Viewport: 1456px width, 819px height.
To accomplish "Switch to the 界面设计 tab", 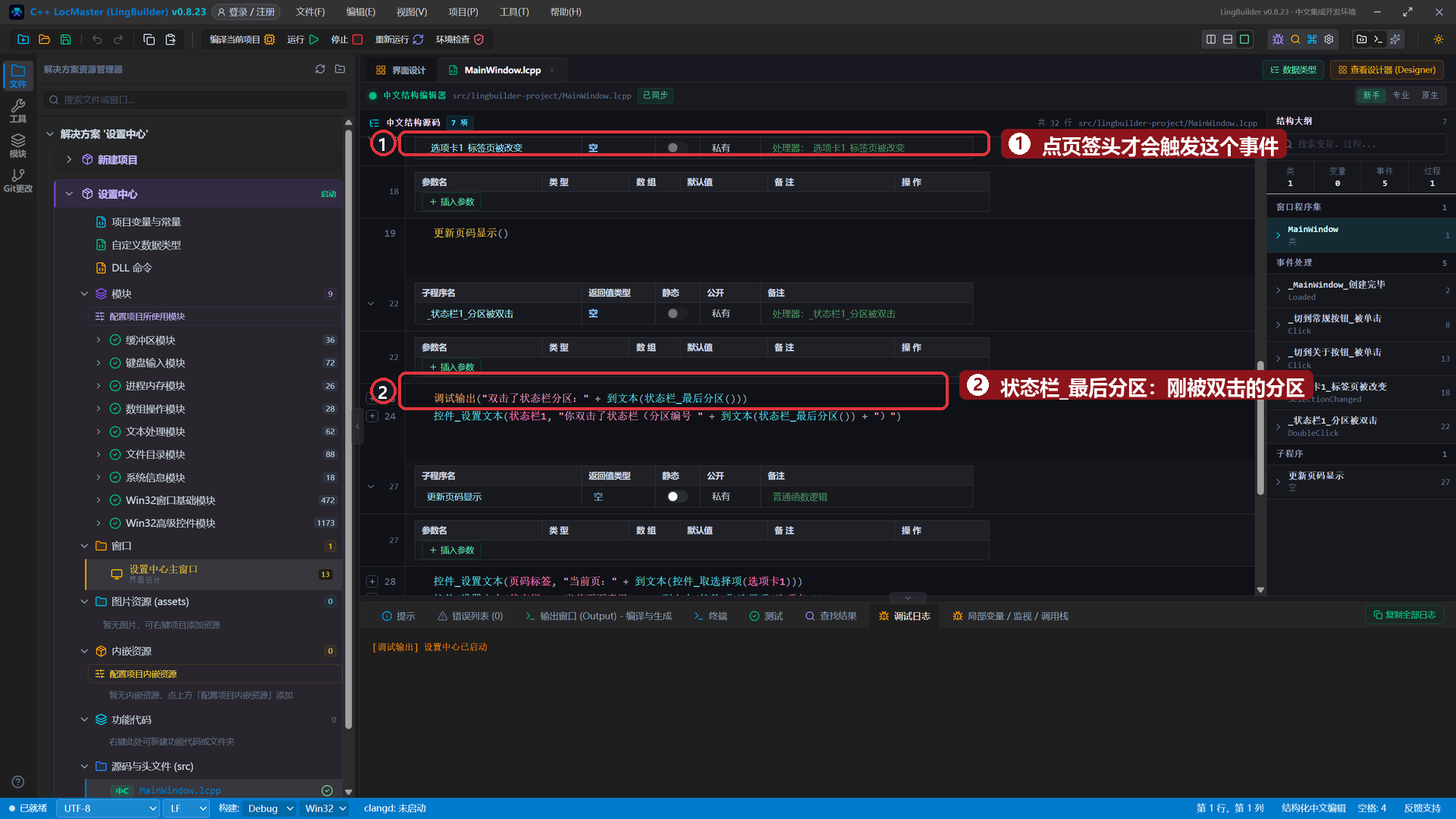I will tap(401, 70).
